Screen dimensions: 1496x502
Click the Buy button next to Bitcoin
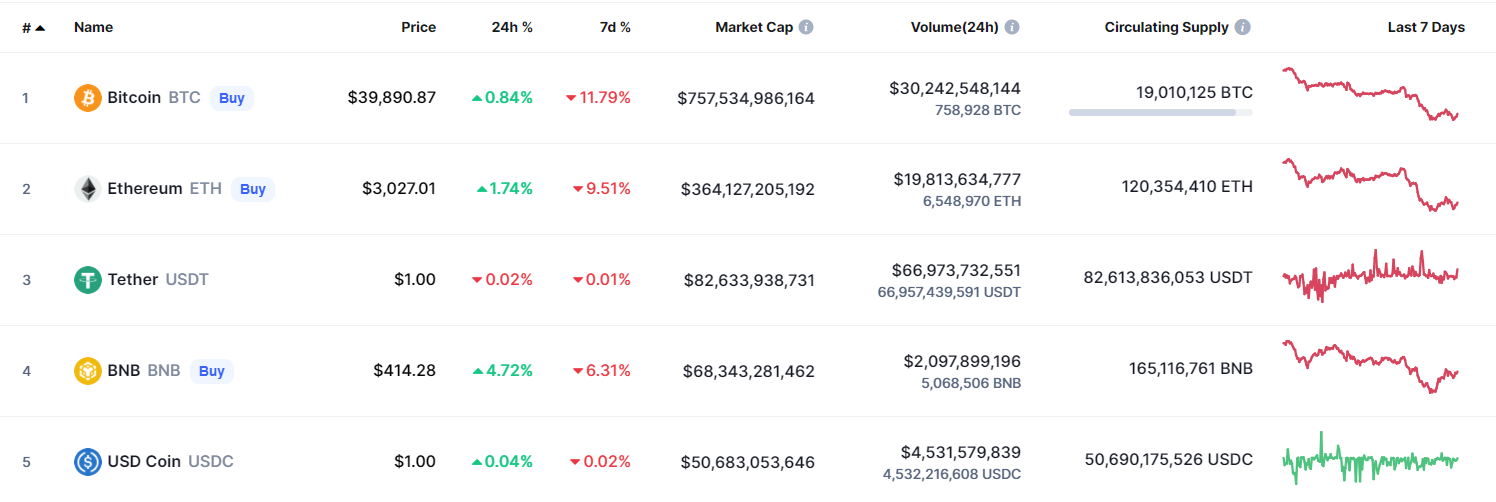tap(232, 98)
